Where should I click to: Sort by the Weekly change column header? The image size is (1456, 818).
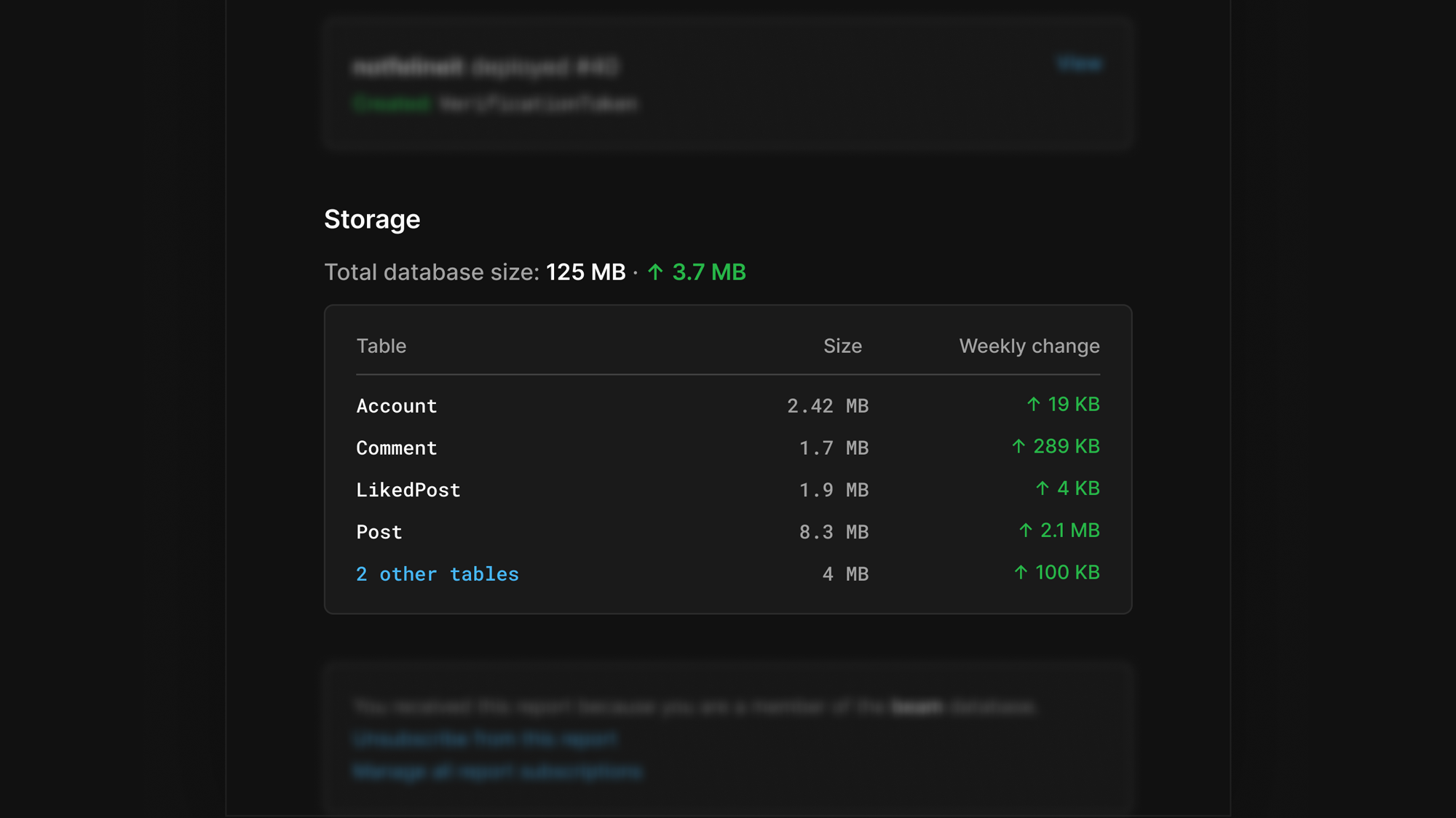[1029, 346]
